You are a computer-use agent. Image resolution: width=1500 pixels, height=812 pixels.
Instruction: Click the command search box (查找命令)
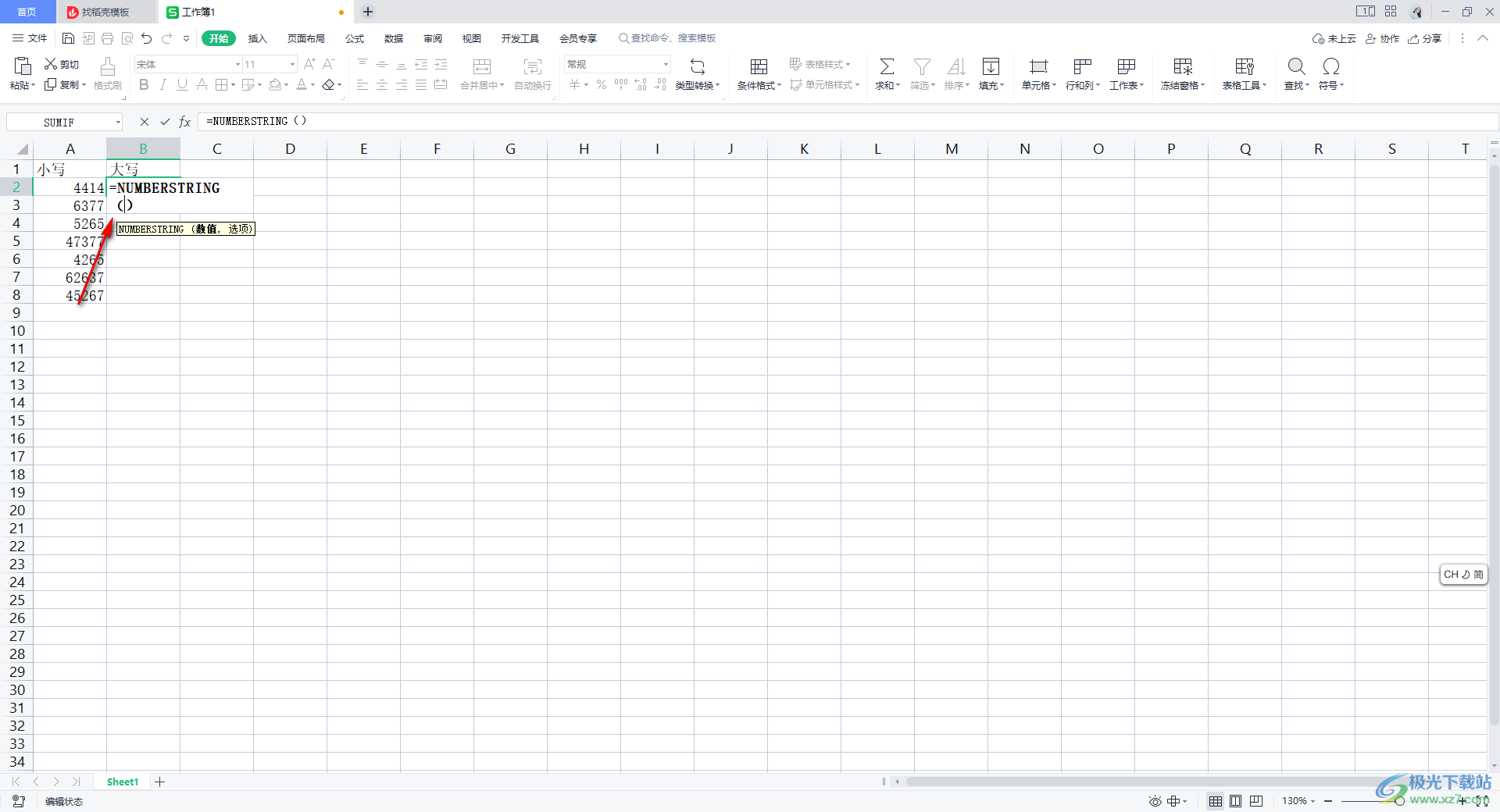click(x=667, y=38)
